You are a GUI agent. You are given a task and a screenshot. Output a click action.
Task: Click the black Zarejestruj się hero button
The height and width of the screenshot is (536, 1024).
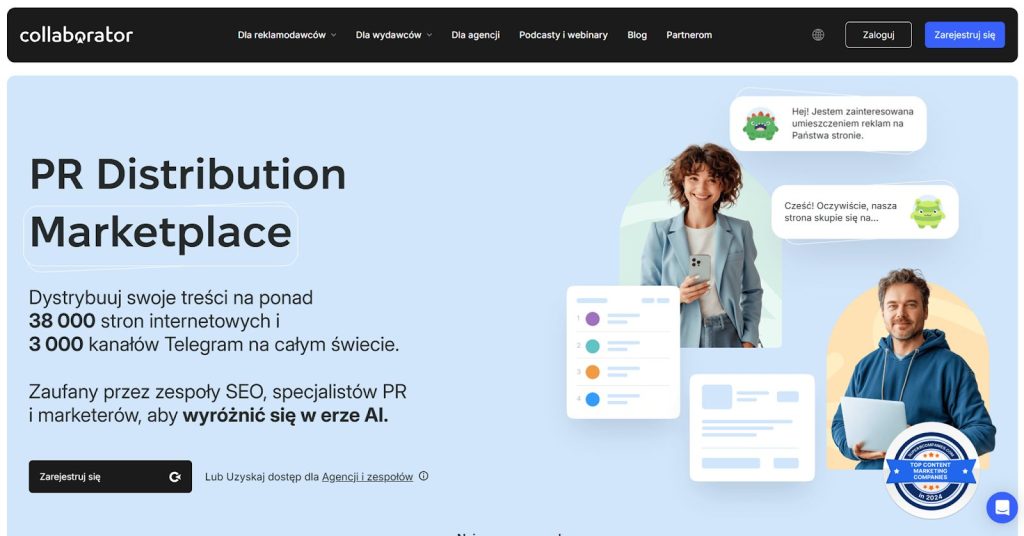pyautogui.click(x=110, y=477)
